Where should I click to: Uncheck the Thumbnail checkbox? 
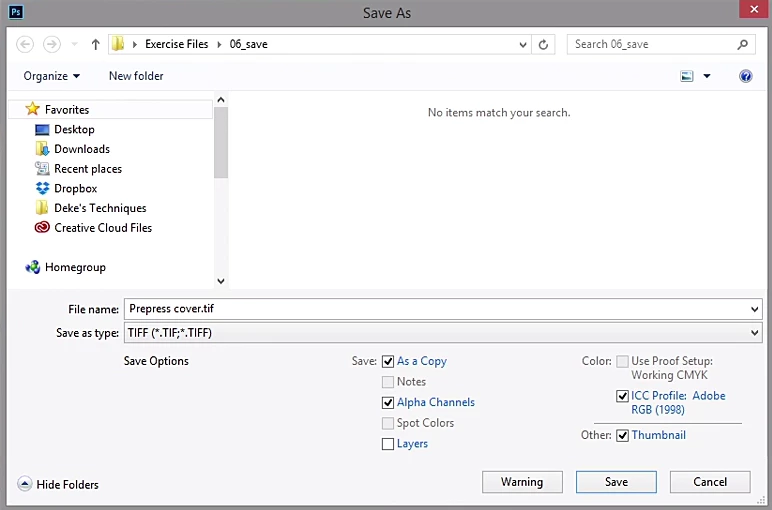tap(622, 435)
